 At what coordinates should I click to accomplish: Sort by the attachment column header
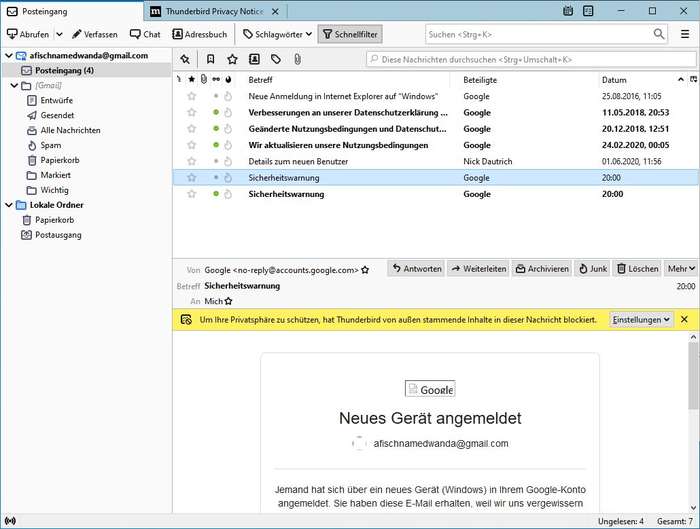pyautogui.click(x=204, y=79)
